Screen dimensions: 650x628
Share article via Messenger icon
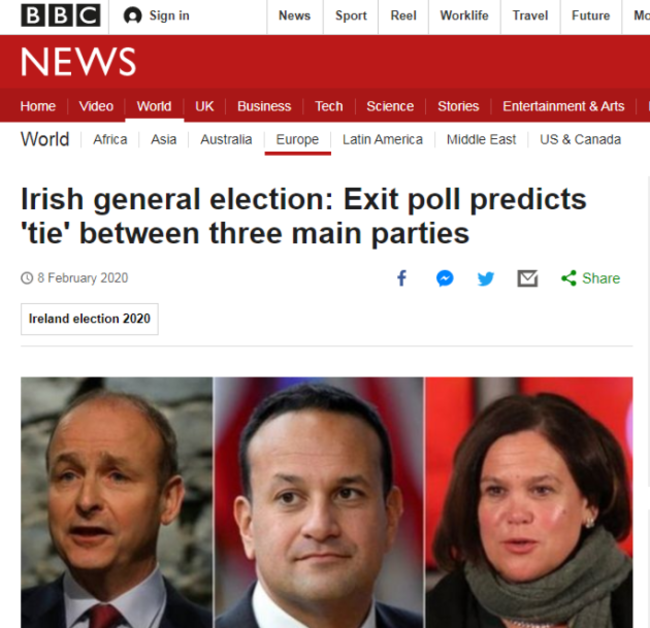pos(445,278)
